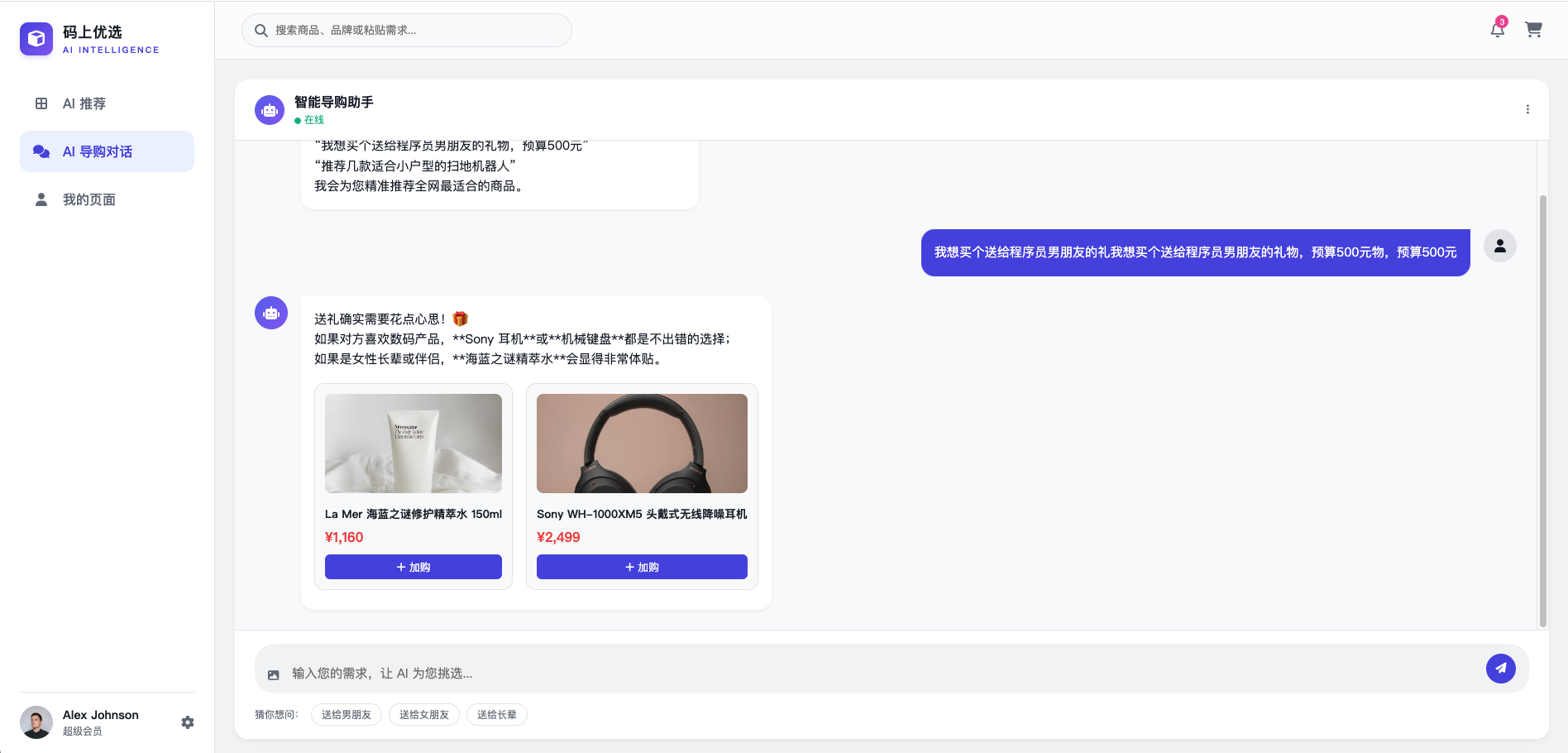Click the line 我会为您精准推荐全网最适合的商品
The width and height of the screenshot is (1568, 753).
click(x=421, y=186)
